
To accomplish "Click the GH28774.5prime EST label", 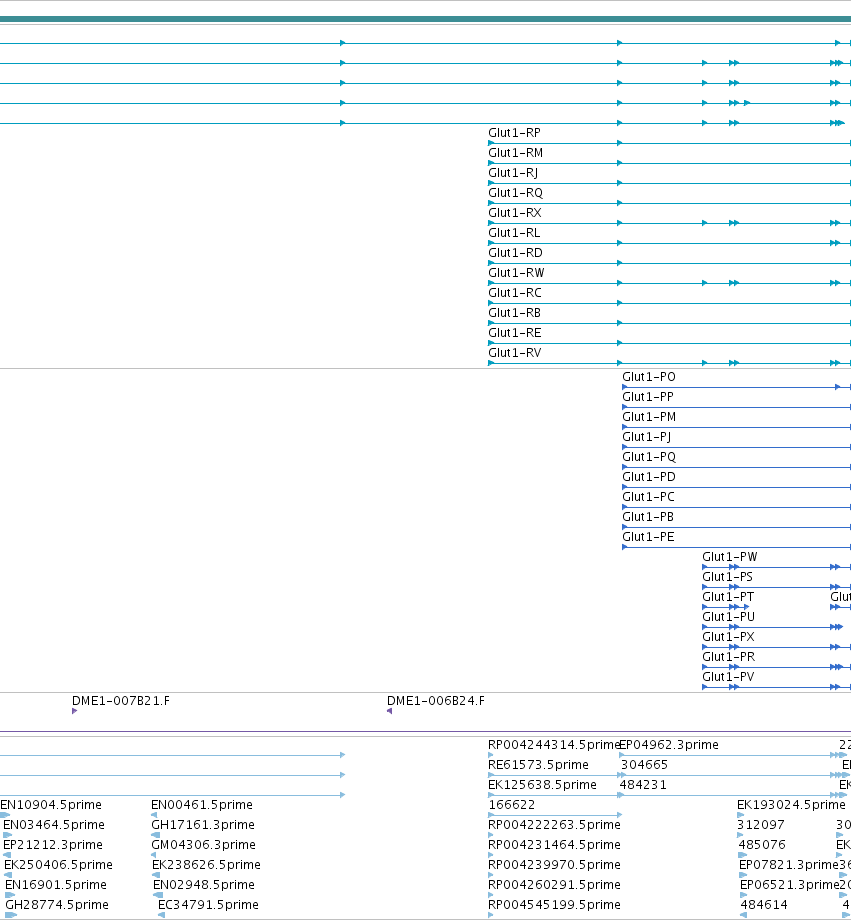I will (57, 904).
